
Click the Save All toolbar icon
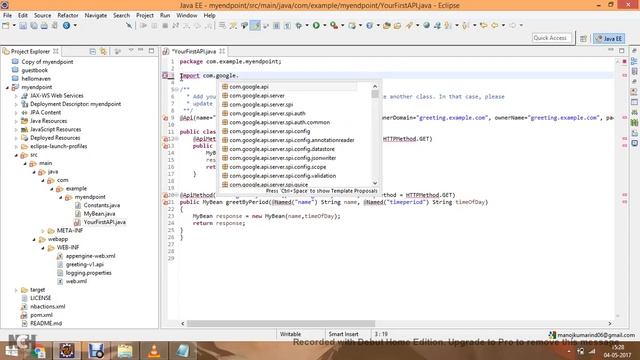[x=34, y=25]
